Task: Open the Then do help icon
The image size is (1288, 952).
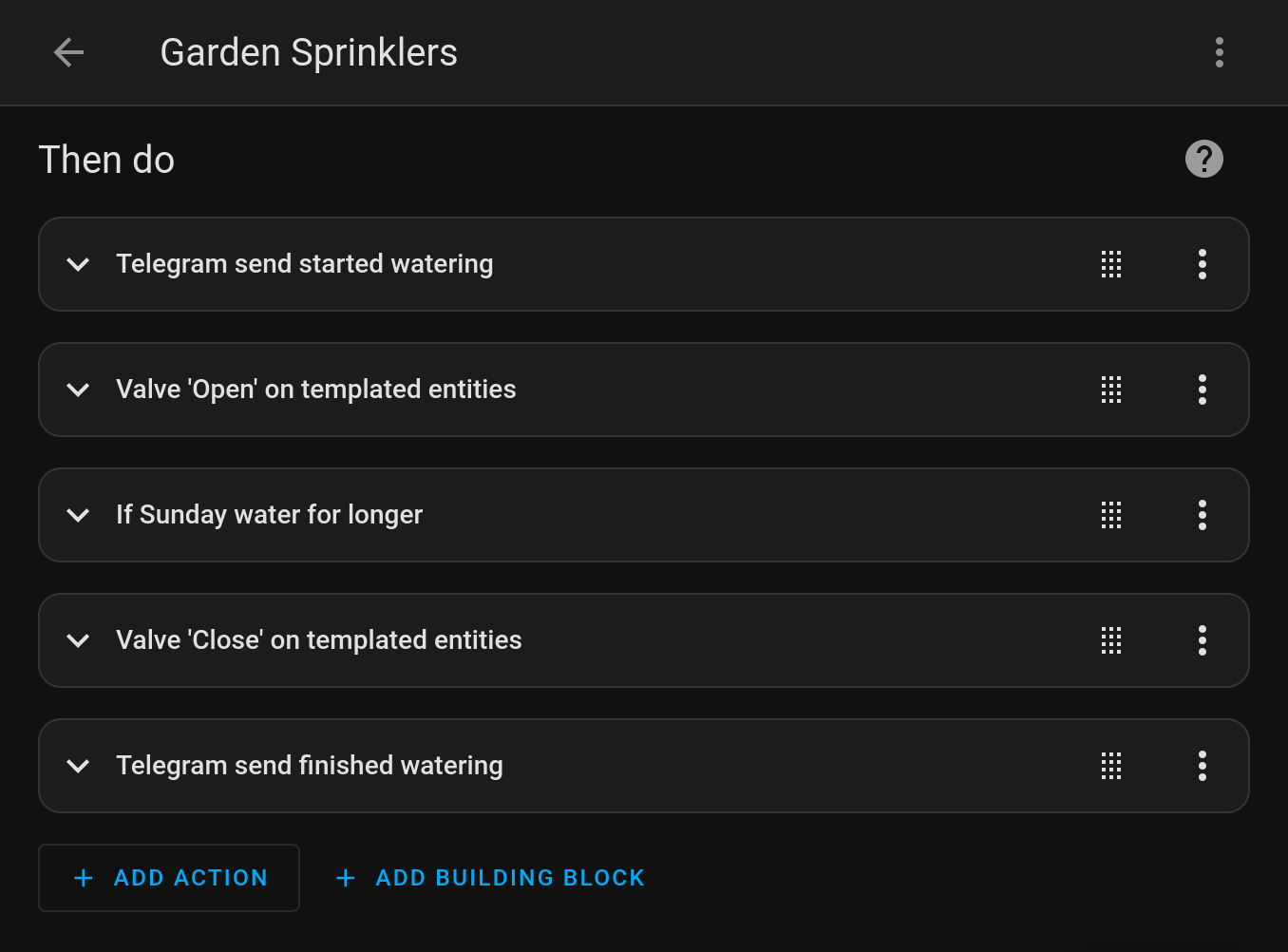Action: pyautogui.click(x=1203, y=159)
